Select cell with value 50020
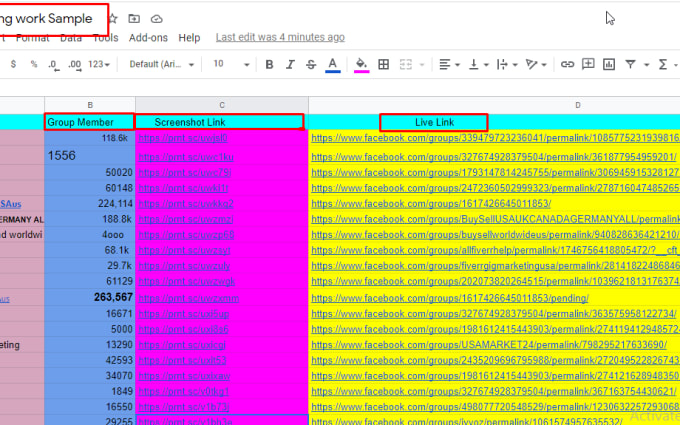Image resolution: width=680 pixels, height=425 pixels. pos(90,173)
